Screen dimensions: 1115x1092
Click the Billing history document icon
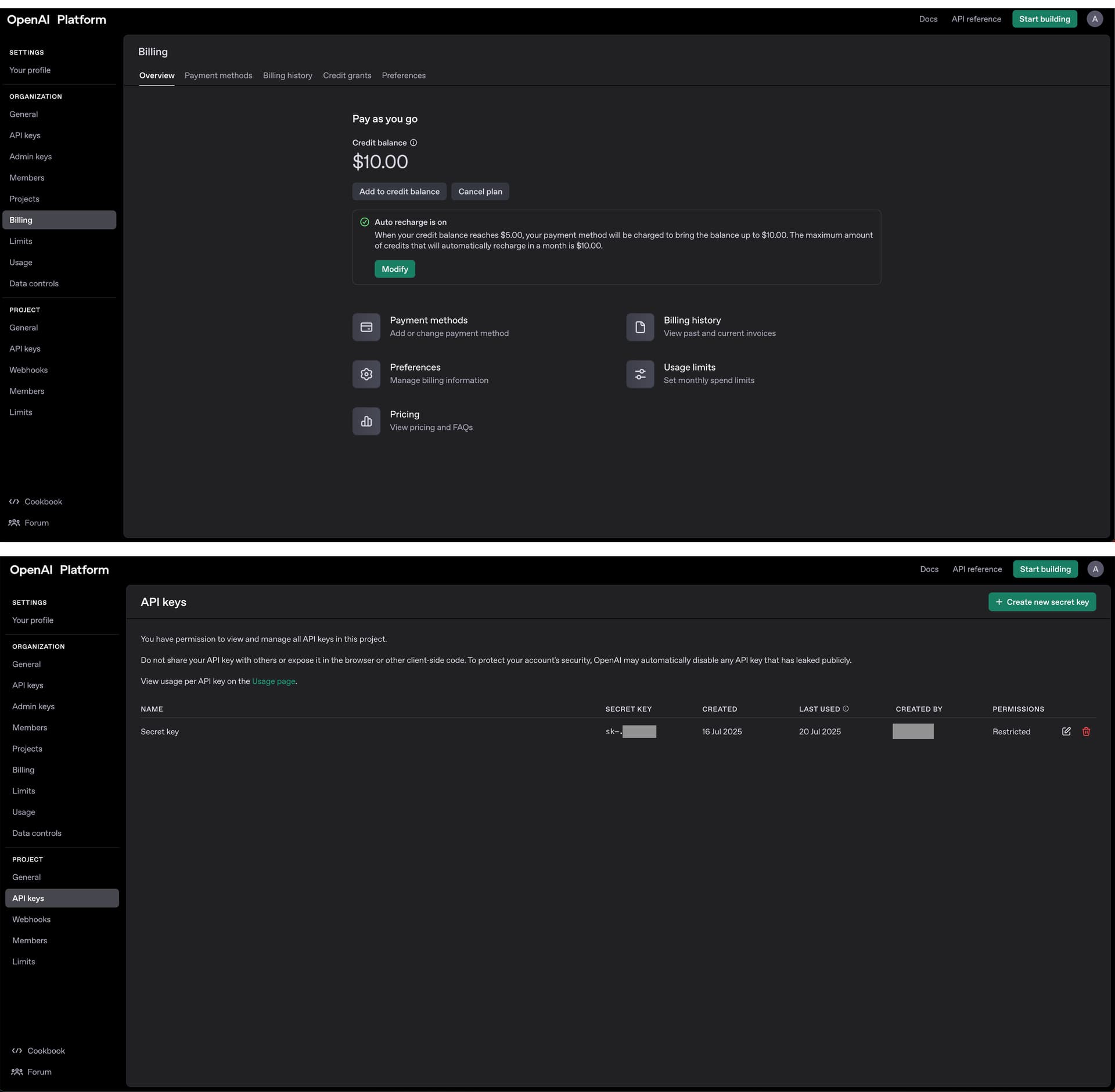[x=640, y=327]
